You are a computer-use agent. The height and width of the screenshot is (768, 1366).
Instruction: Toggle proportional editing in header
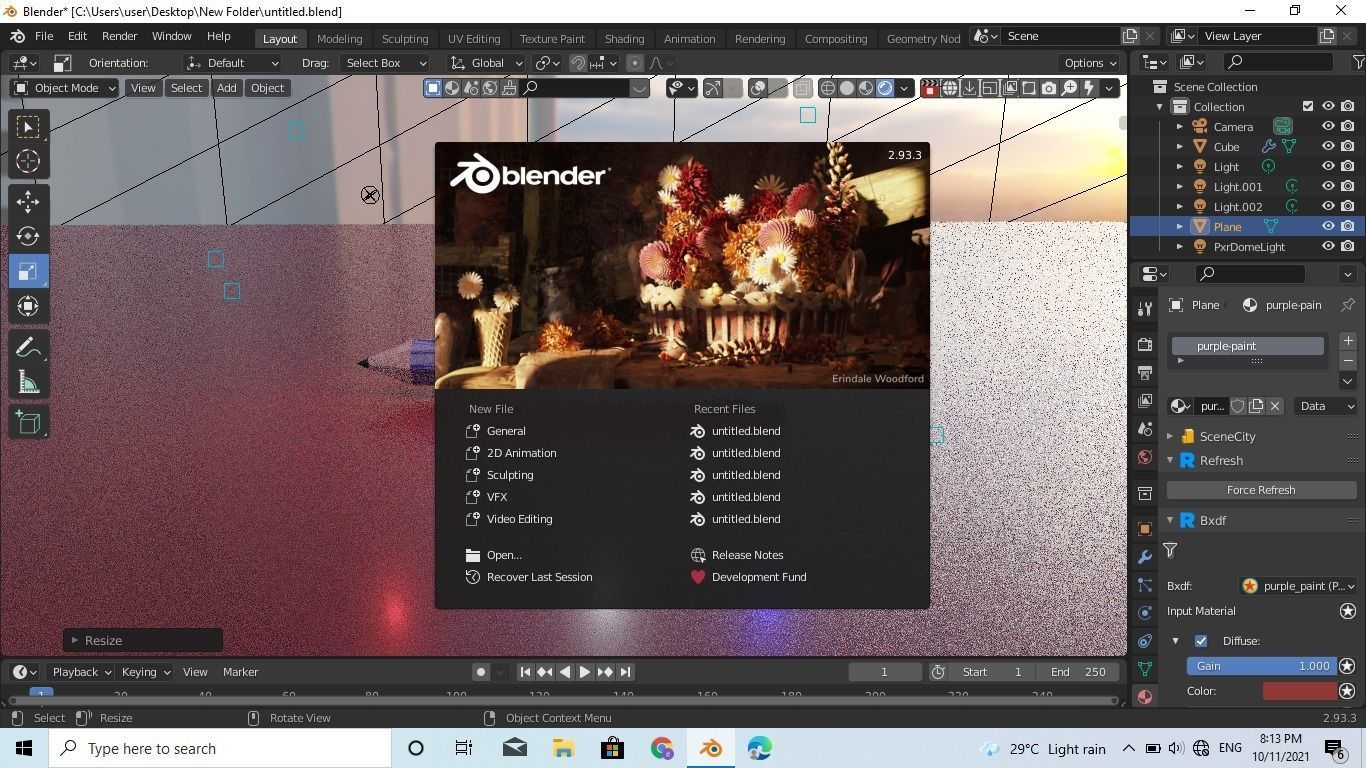click(x=634, y=63)
